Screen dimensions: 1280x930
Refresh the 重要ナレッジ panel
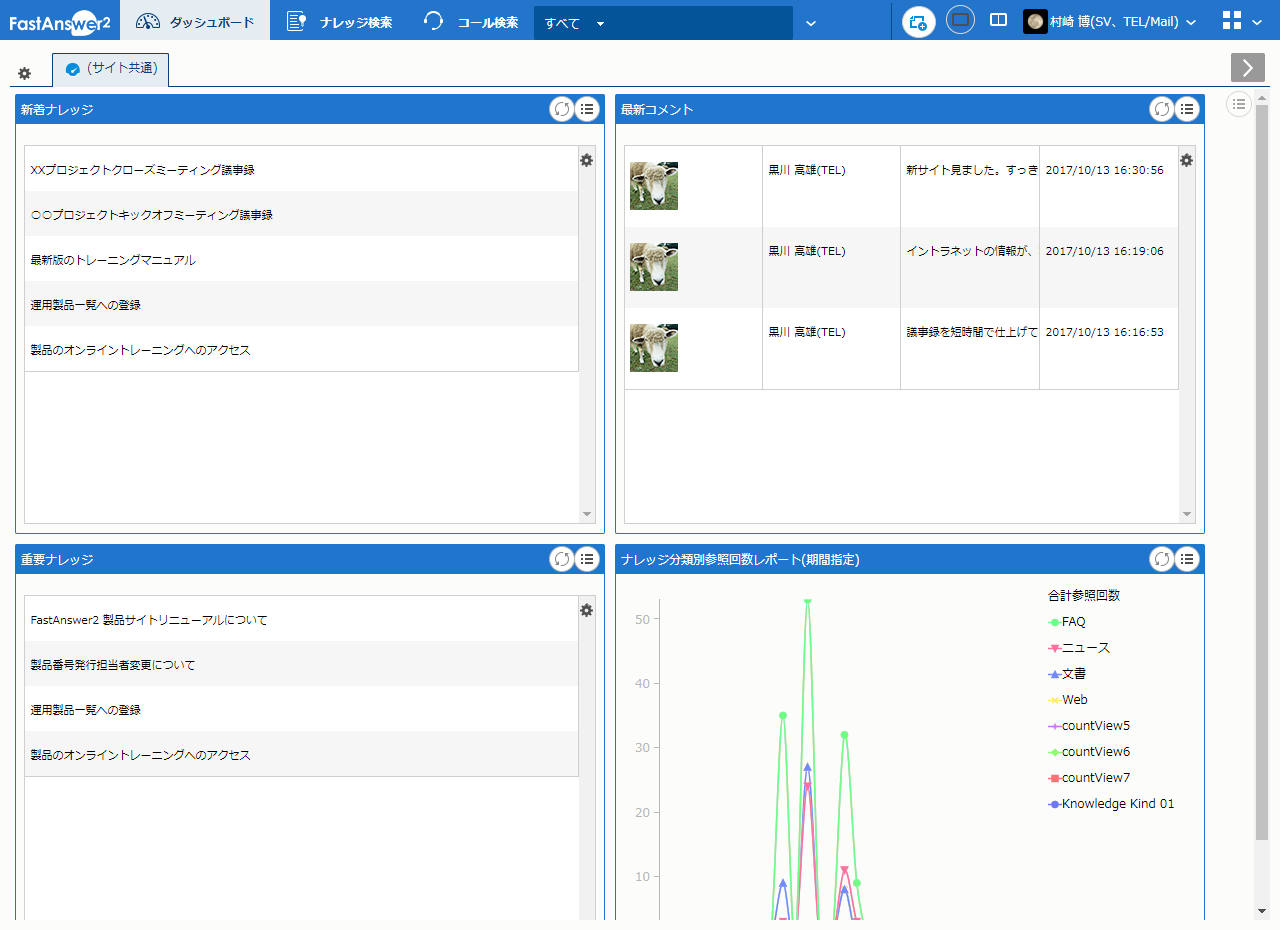coord(562,560)
